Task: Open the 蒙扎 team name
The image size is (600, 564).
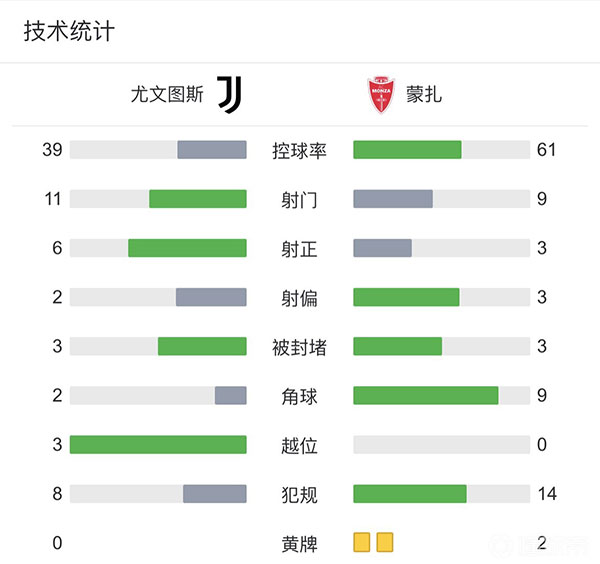Action: click(x=424, y=95)
